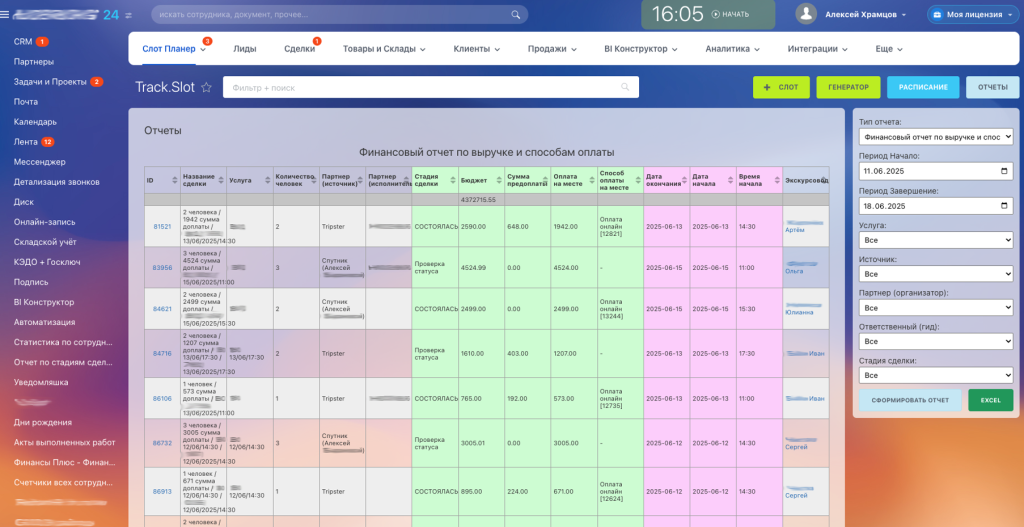Click the user avatar of Алексей Храмцов
The width and height of the screenshot is (1024, 527).
pyautogui.click(x=807, y=15)
